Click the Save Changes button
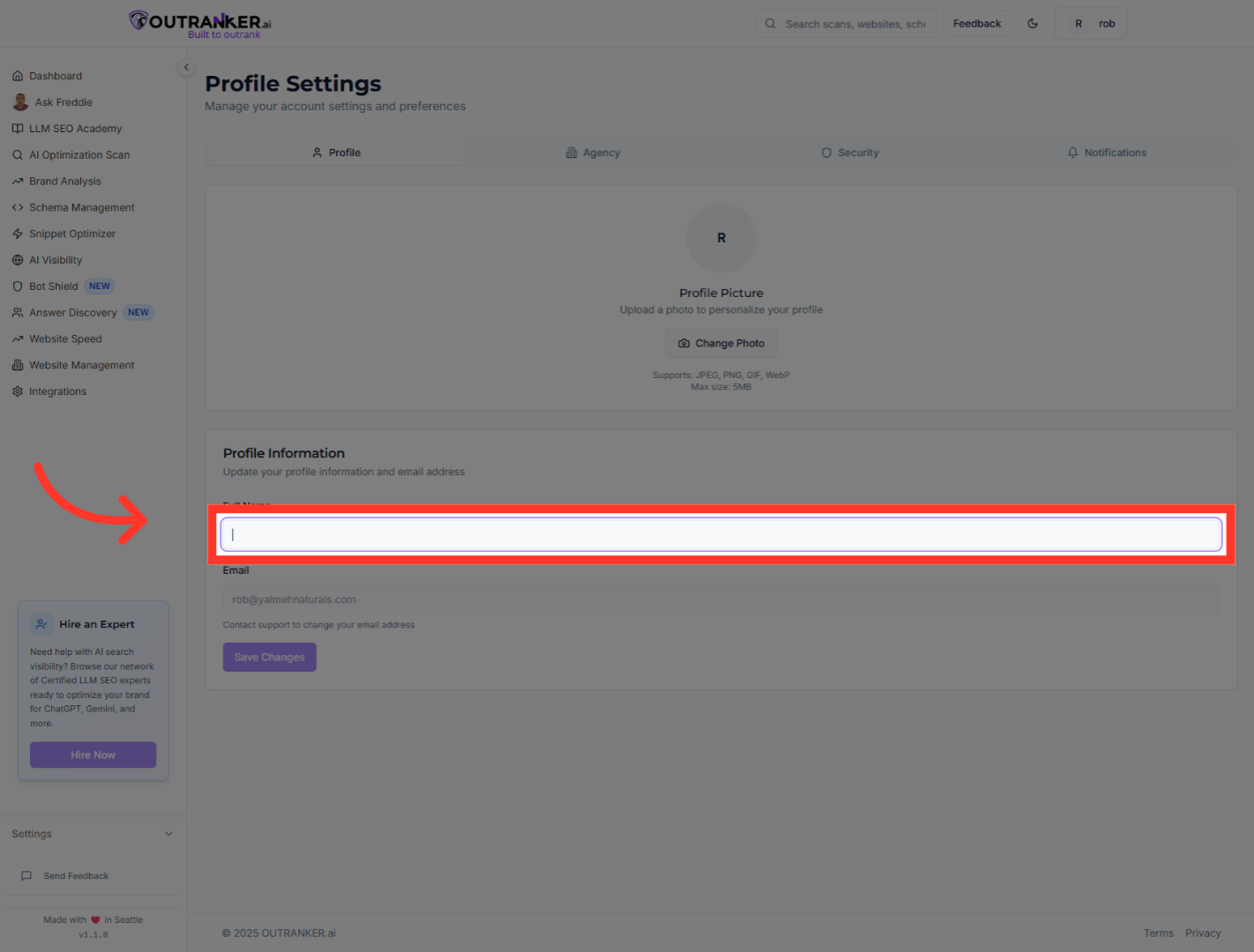The width and height of the screenshot is (1254, 952). tap(269, 658)
